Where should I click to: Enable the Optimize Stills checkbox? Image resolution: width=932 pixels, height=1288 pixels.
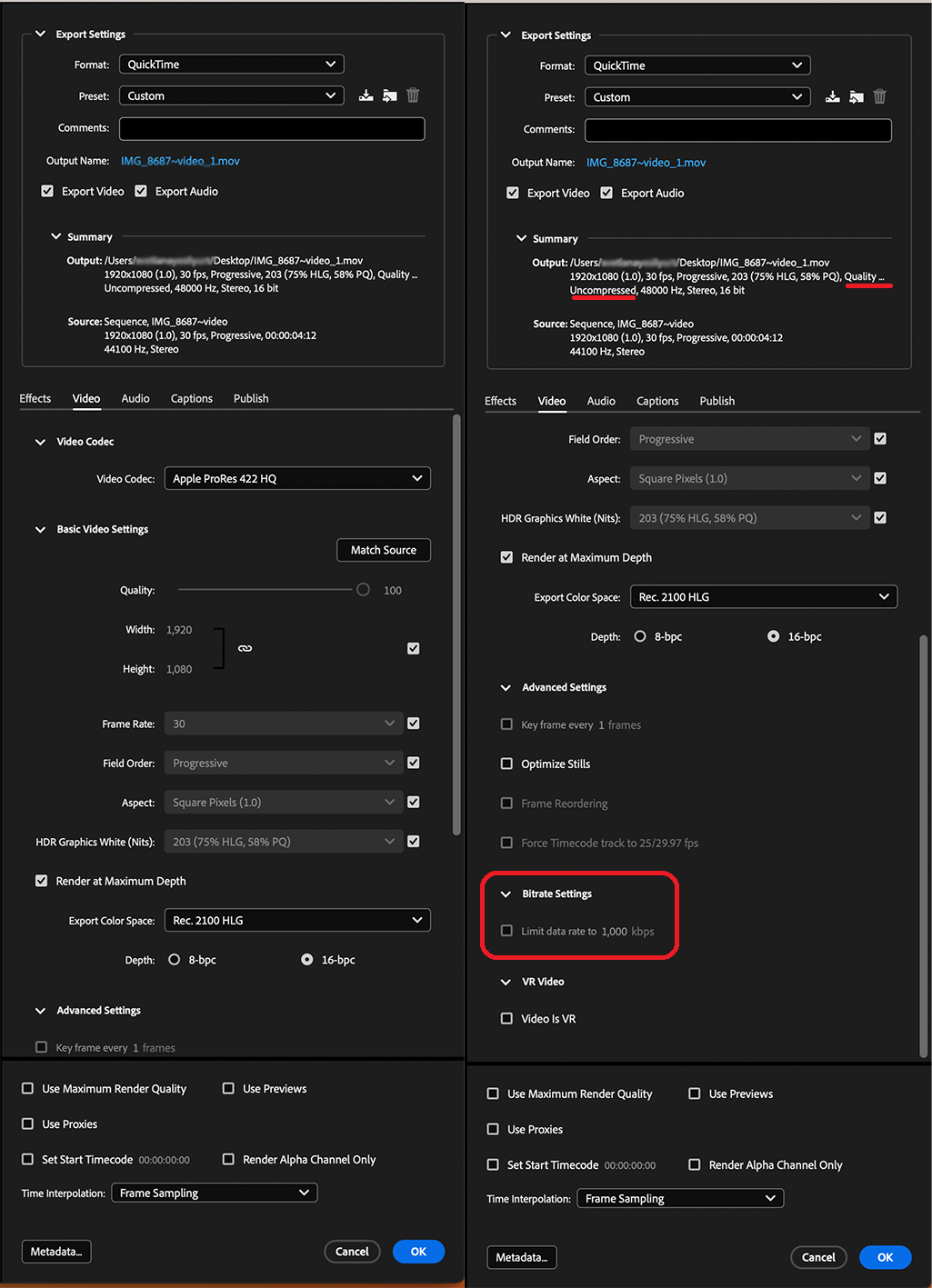click(506, 764)
